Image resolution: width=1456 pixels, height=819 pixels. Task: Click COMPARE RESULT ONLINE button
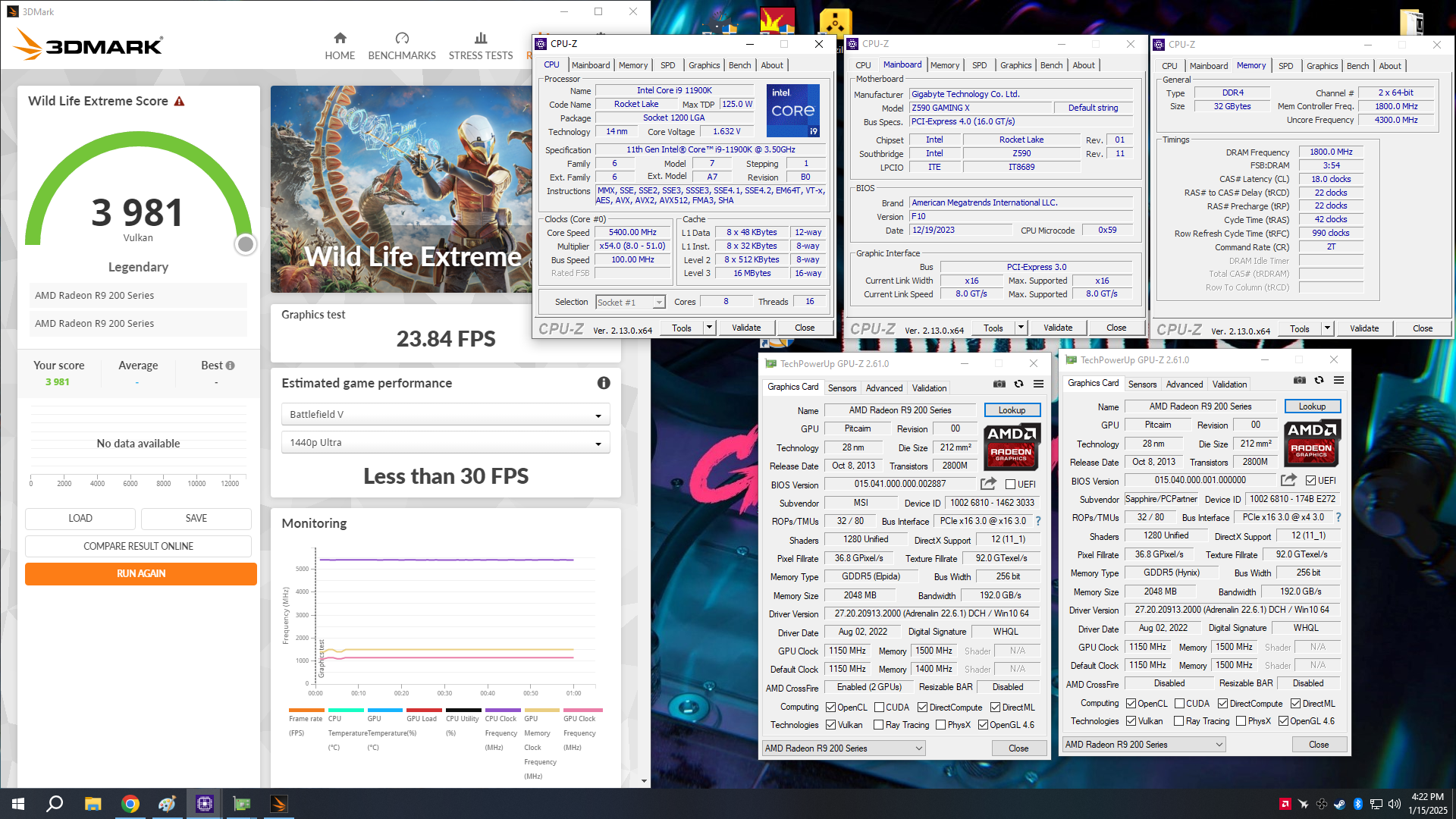[x=138, y=546]
